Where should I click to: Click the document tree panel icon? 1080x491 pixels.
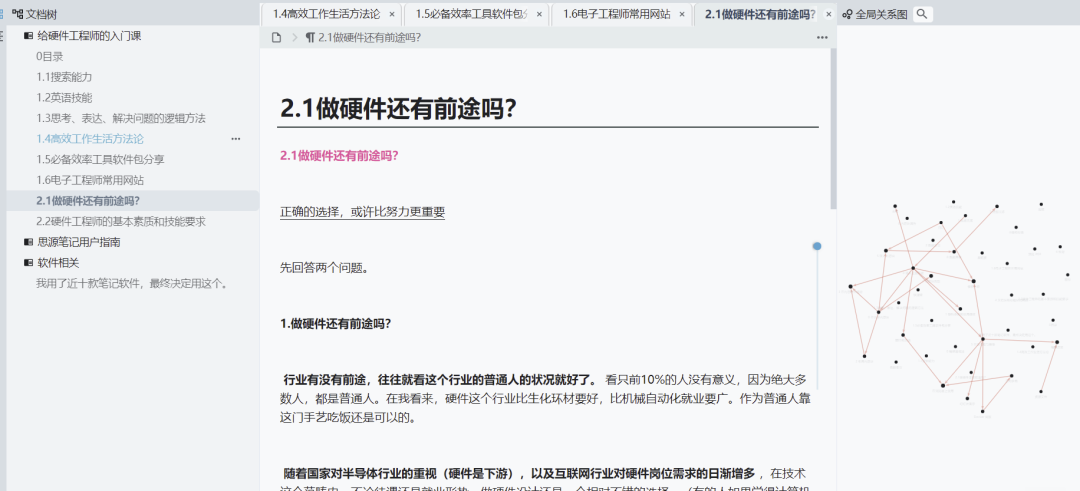[17, 14]
